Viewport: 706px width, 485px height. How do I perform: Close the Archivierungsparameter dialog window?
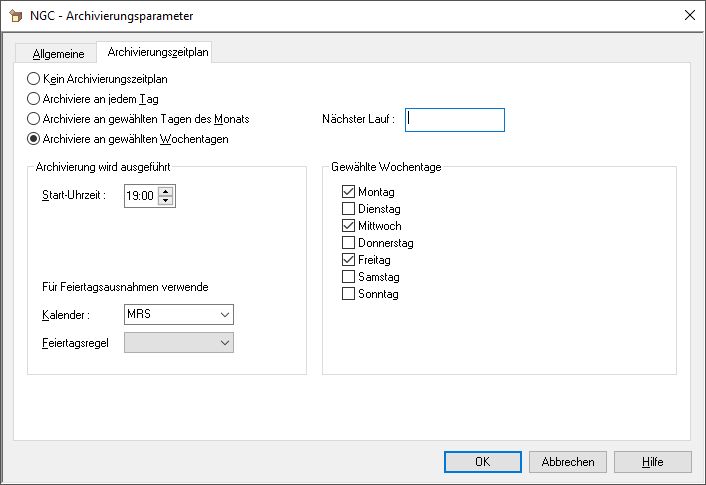[688, 16]
